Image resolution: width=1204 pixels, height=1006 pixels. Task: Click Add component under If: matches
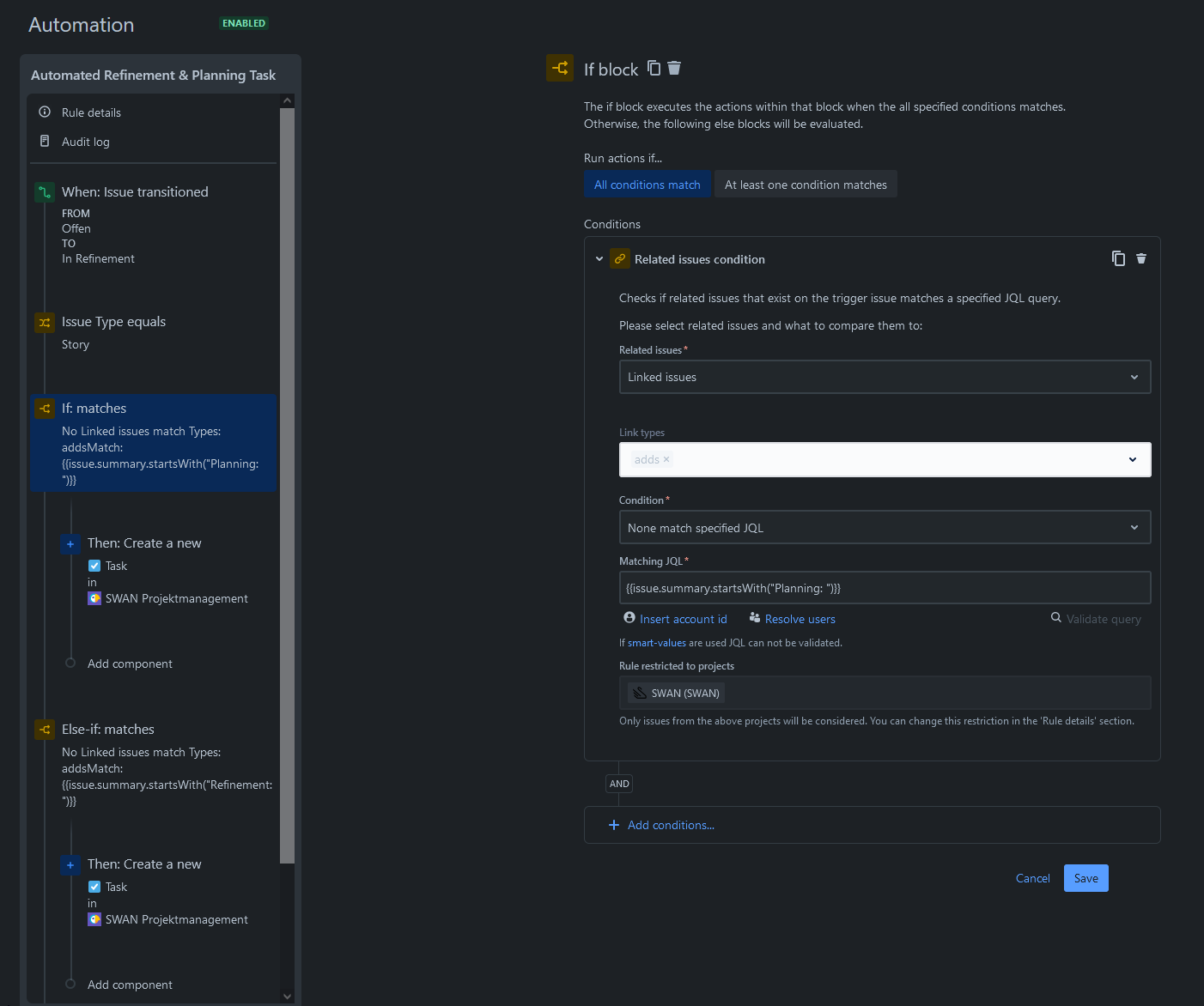(130, 664)
